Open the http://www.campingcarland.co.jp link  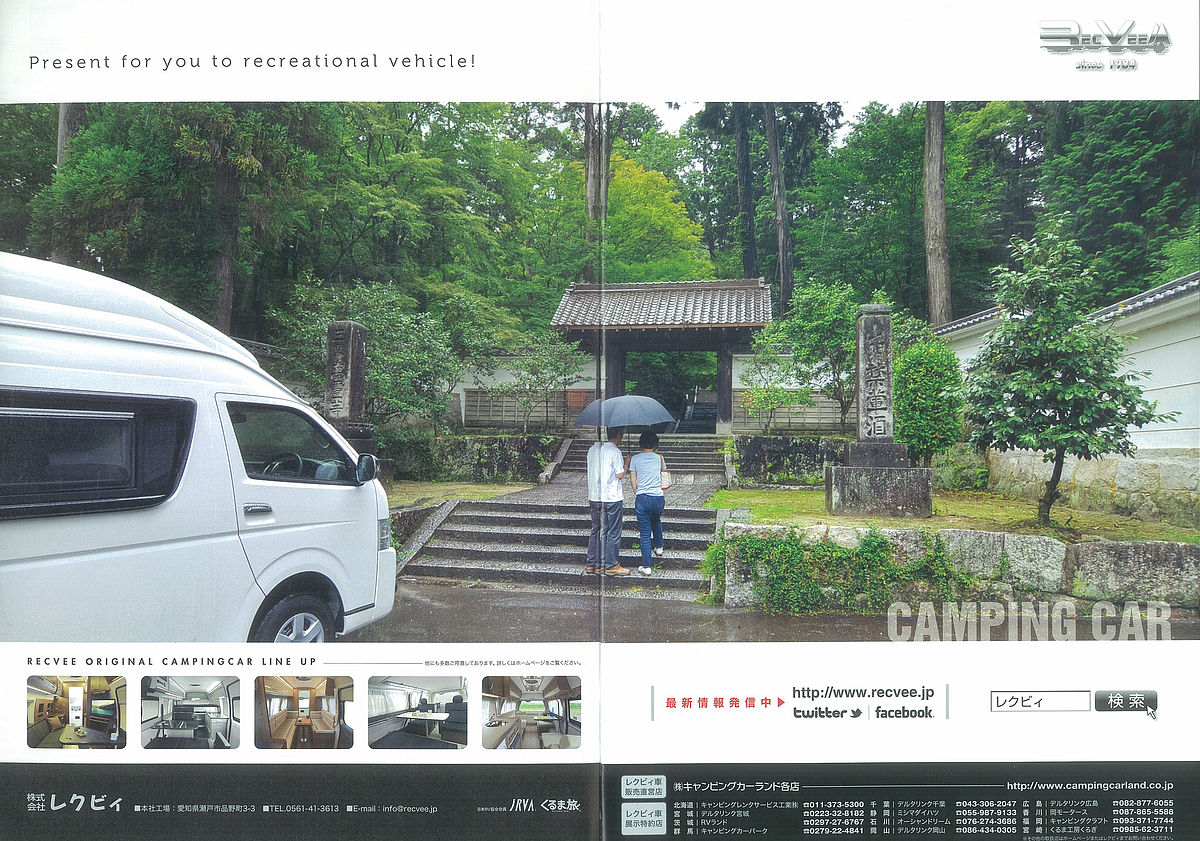tap(1090, 786)
